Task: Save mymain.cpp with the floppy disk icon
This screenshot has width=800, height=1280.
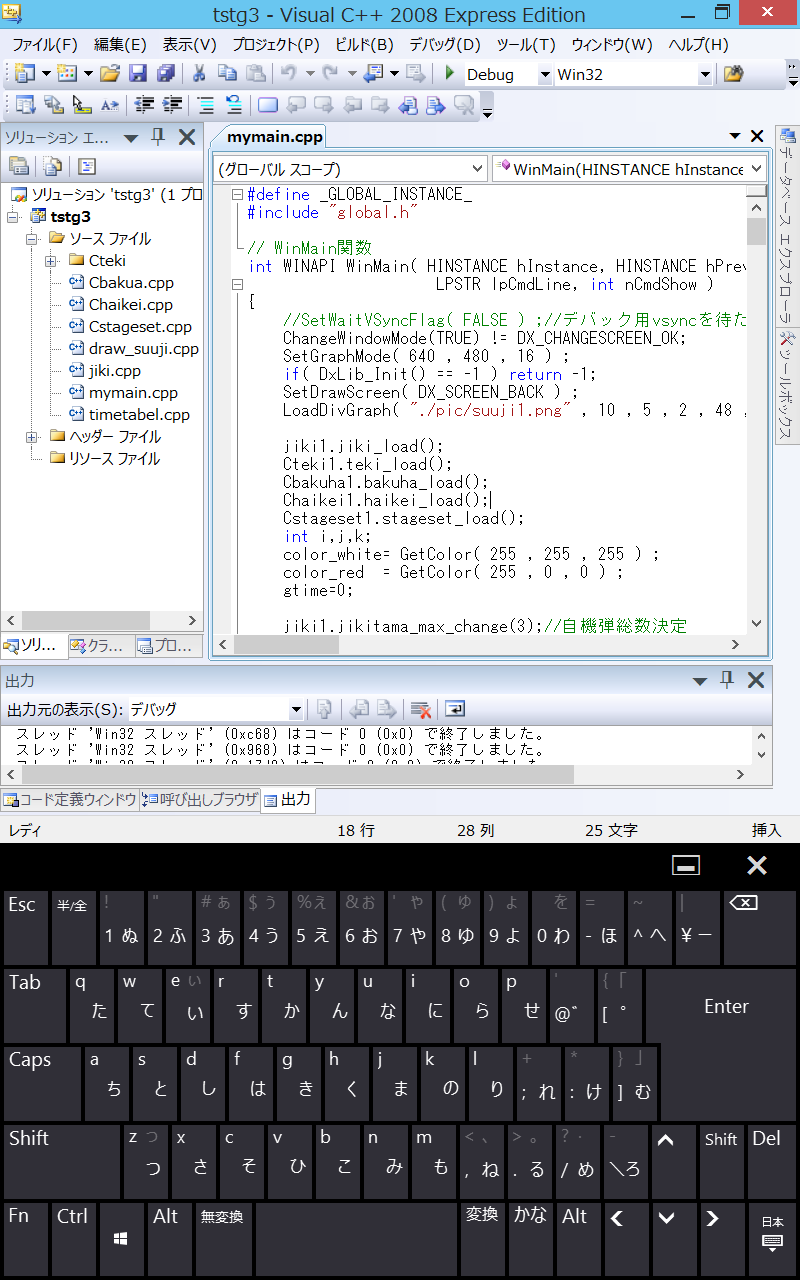Action: pos(138,74)
